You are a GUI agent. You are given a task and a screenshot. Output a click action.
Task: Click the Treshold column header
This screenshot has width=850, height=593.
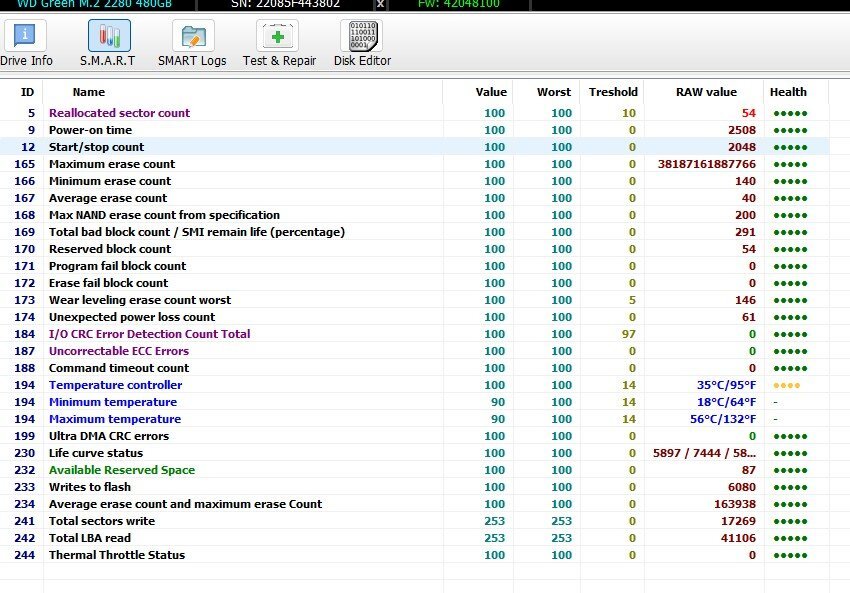613,92
